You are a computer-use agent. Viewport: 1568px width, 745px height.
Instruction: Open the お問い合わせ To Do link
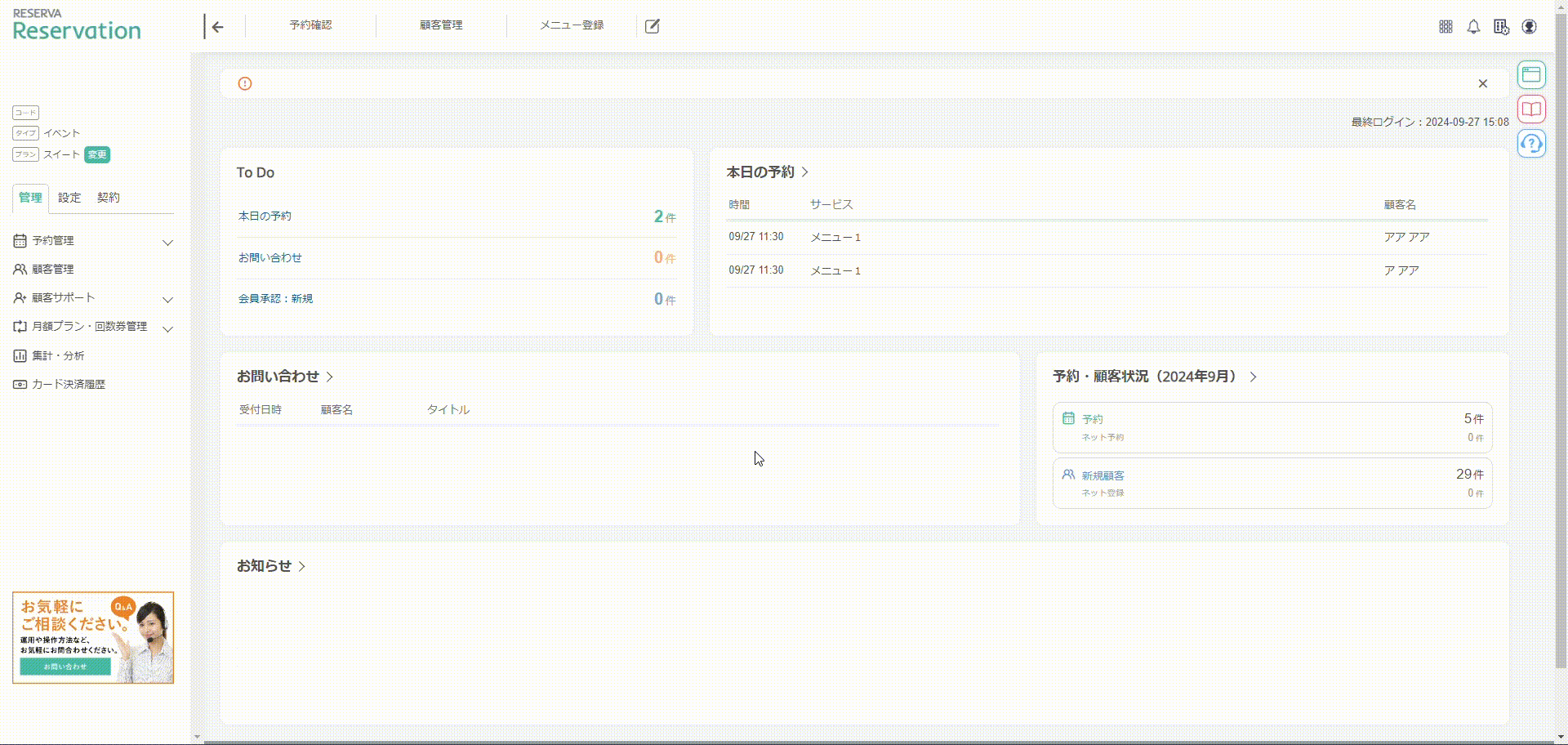[270, 258]
